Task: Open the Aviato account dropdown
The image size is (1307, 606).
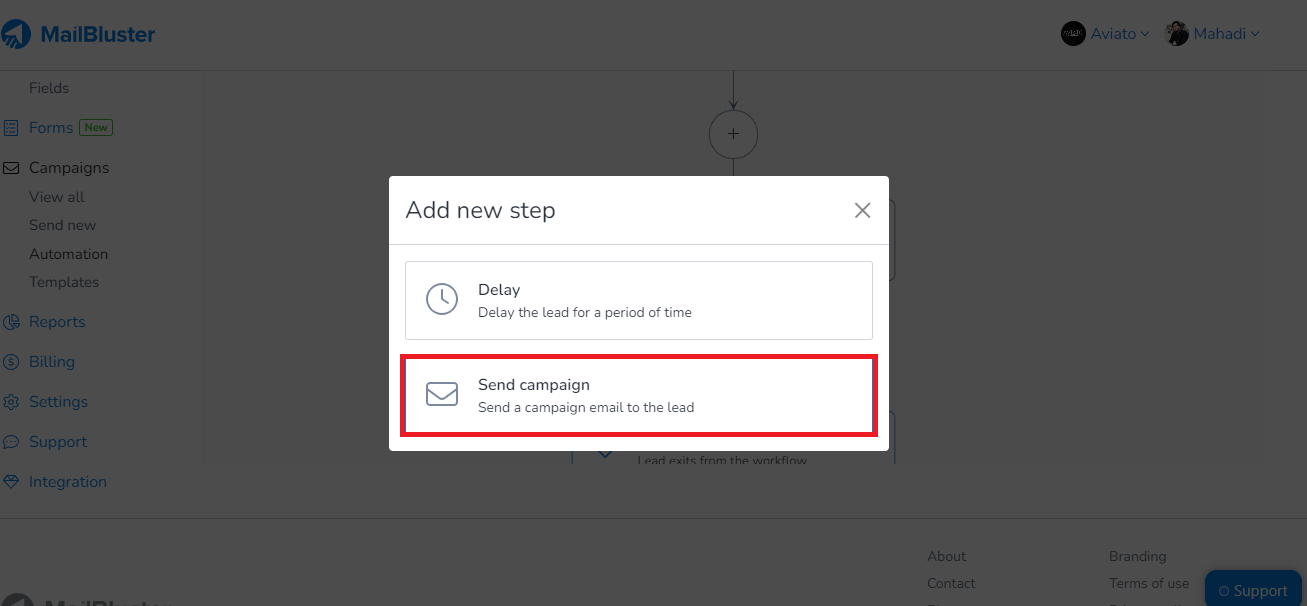Action: [x=1105, y=33]
